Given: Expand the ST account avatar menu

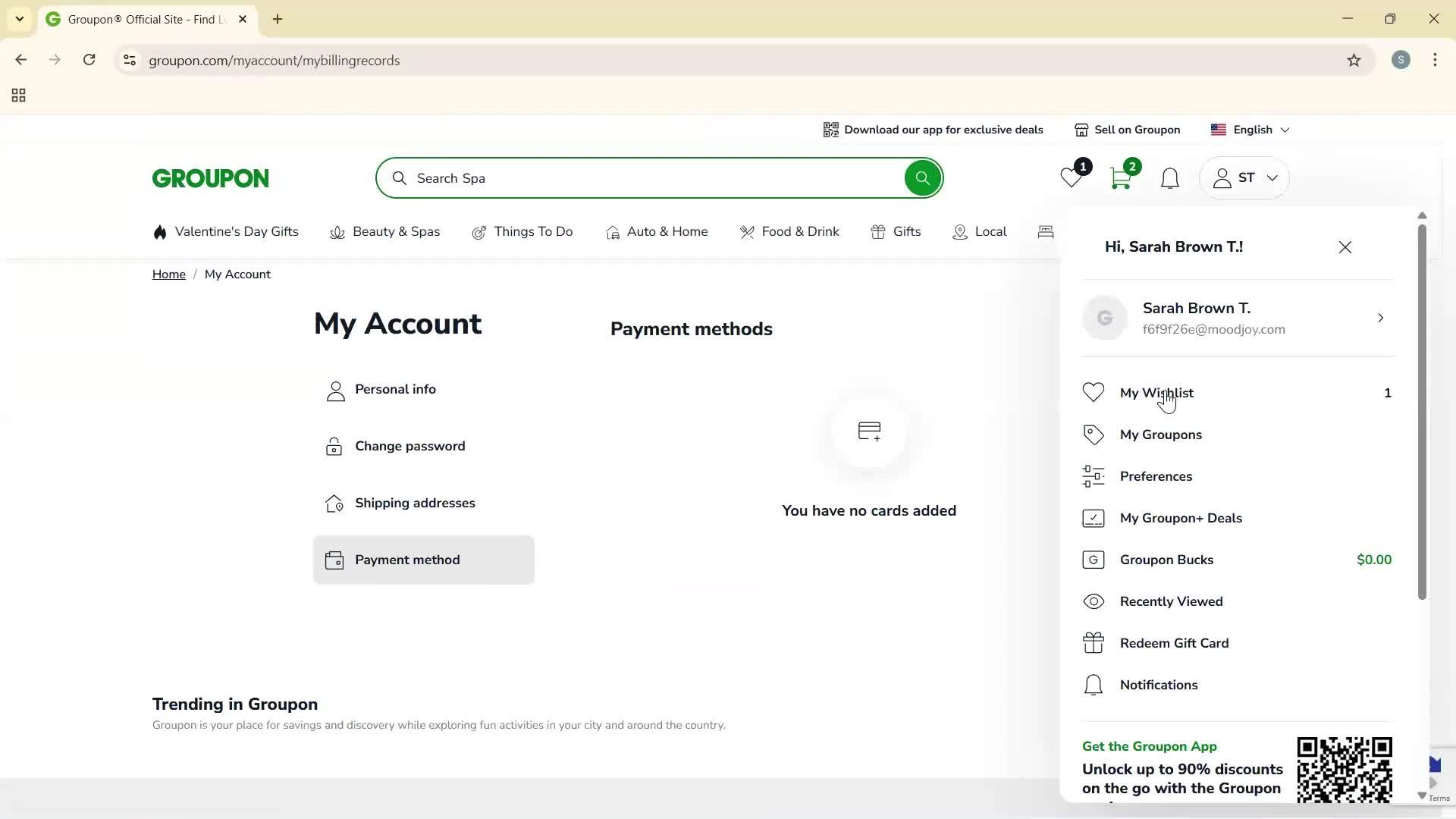Looking at the screenshot, I should click(x=1244, y=177).
